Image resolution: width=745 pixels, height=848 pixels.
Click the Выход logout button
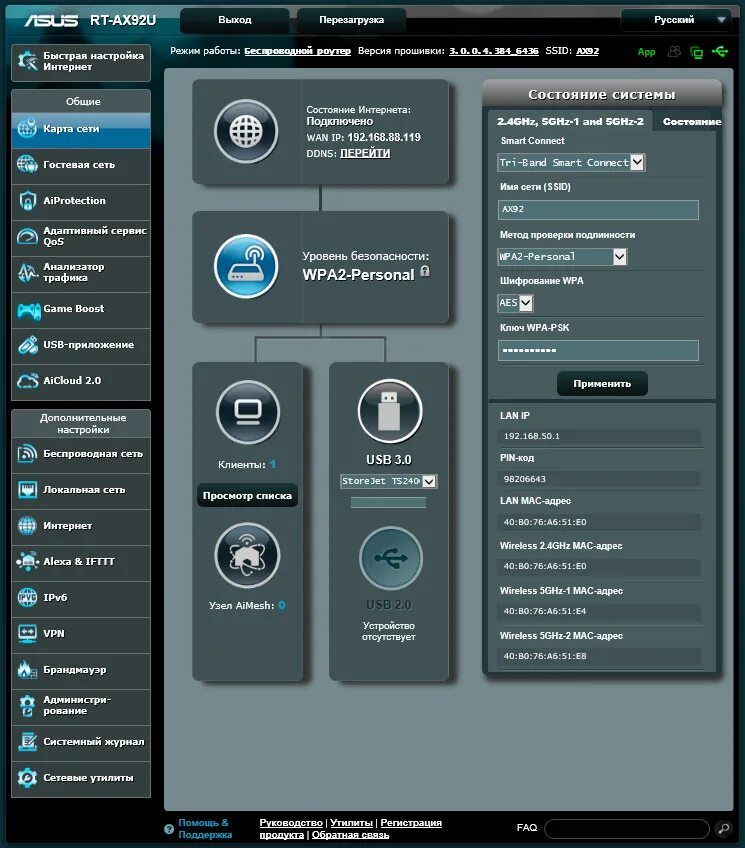click(x=235, y=20)
